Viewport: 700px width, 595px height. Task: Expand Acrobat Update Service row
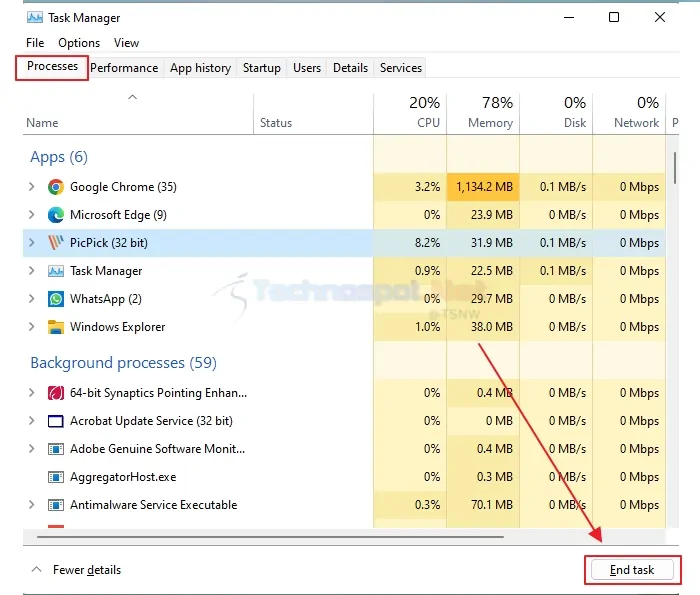31,421
